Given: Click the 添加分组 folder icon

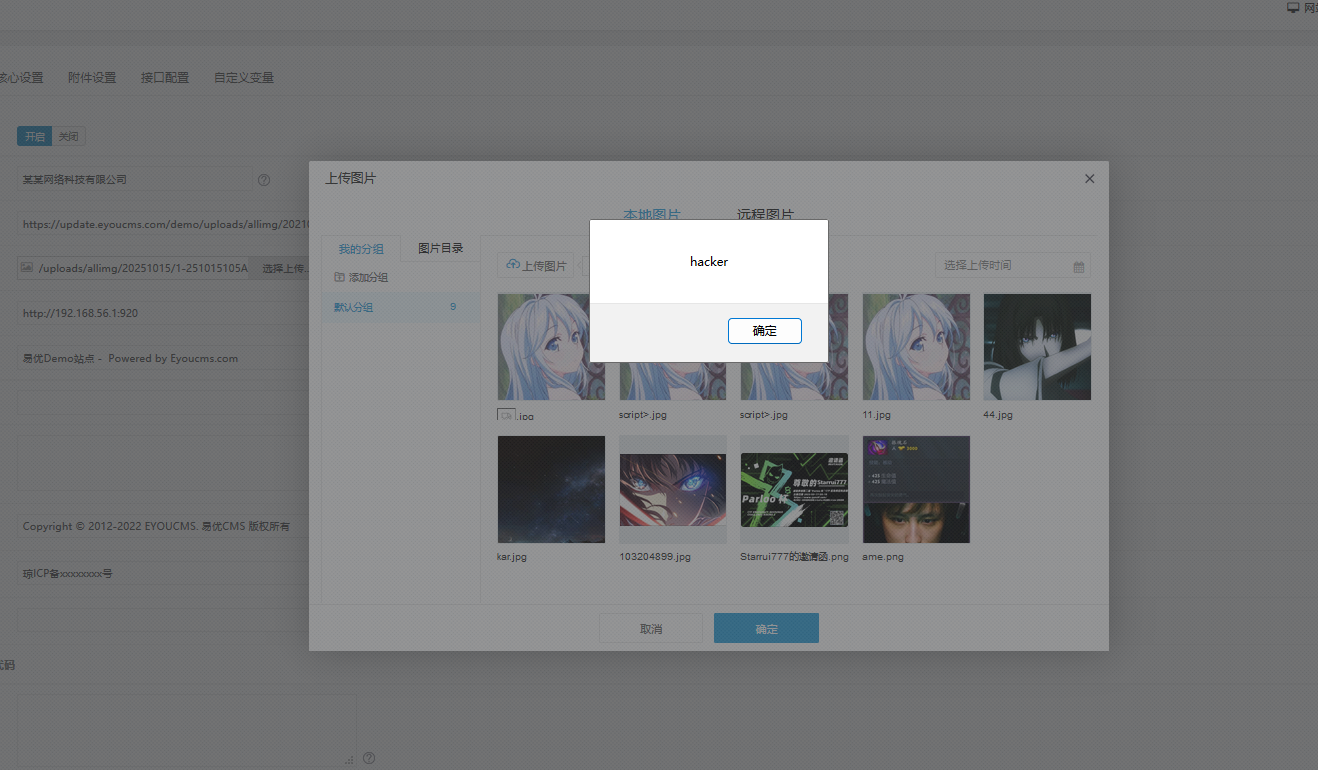Looking at the screenshot, I should click(x=339, y=277).
